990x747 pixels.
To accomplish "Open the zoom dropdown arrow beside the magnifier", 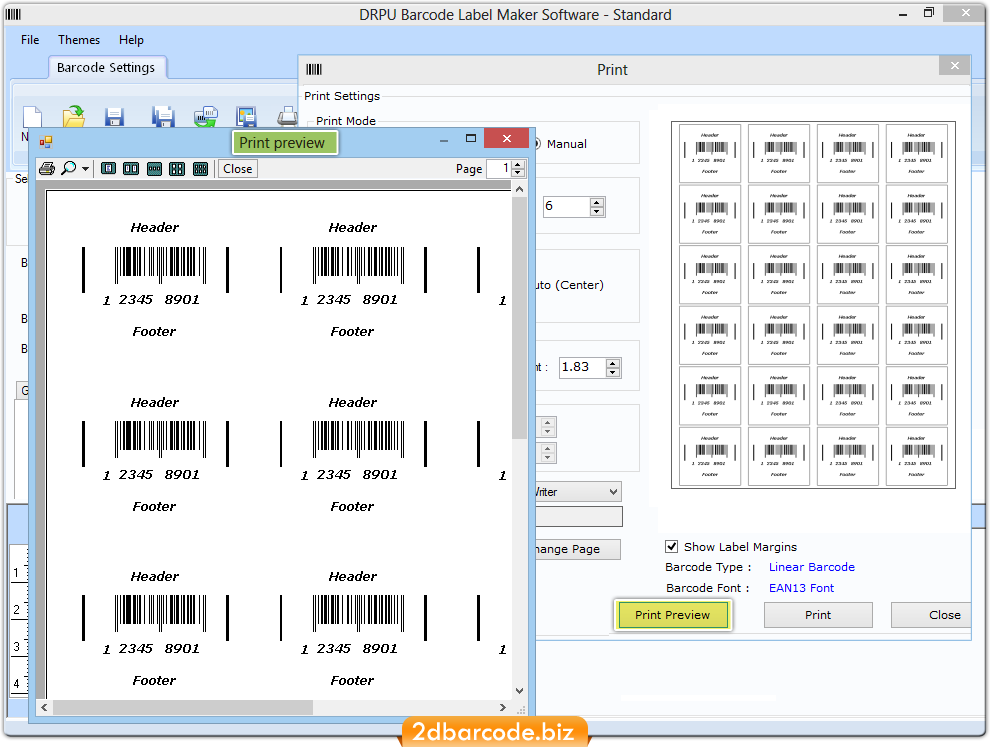I will [85, 169].
